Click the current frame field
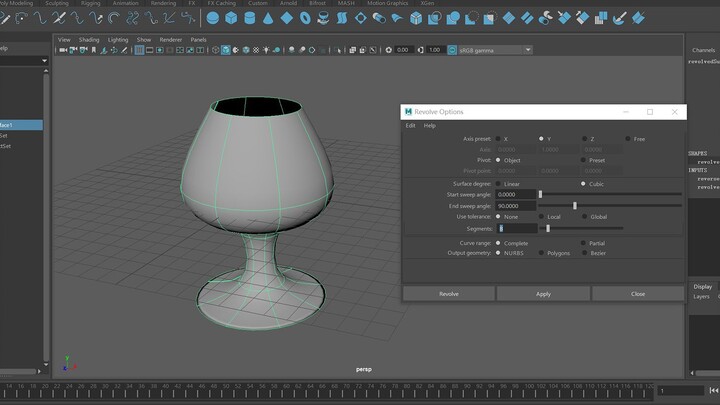The width and height of the screenshot is (720, 405). (x=681, y=391)
